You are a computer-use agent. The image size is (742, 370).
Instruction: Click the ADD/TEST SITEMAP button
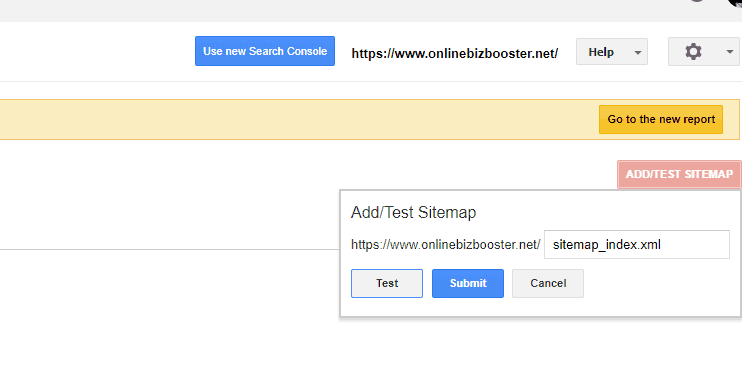[x=679, y=174]
